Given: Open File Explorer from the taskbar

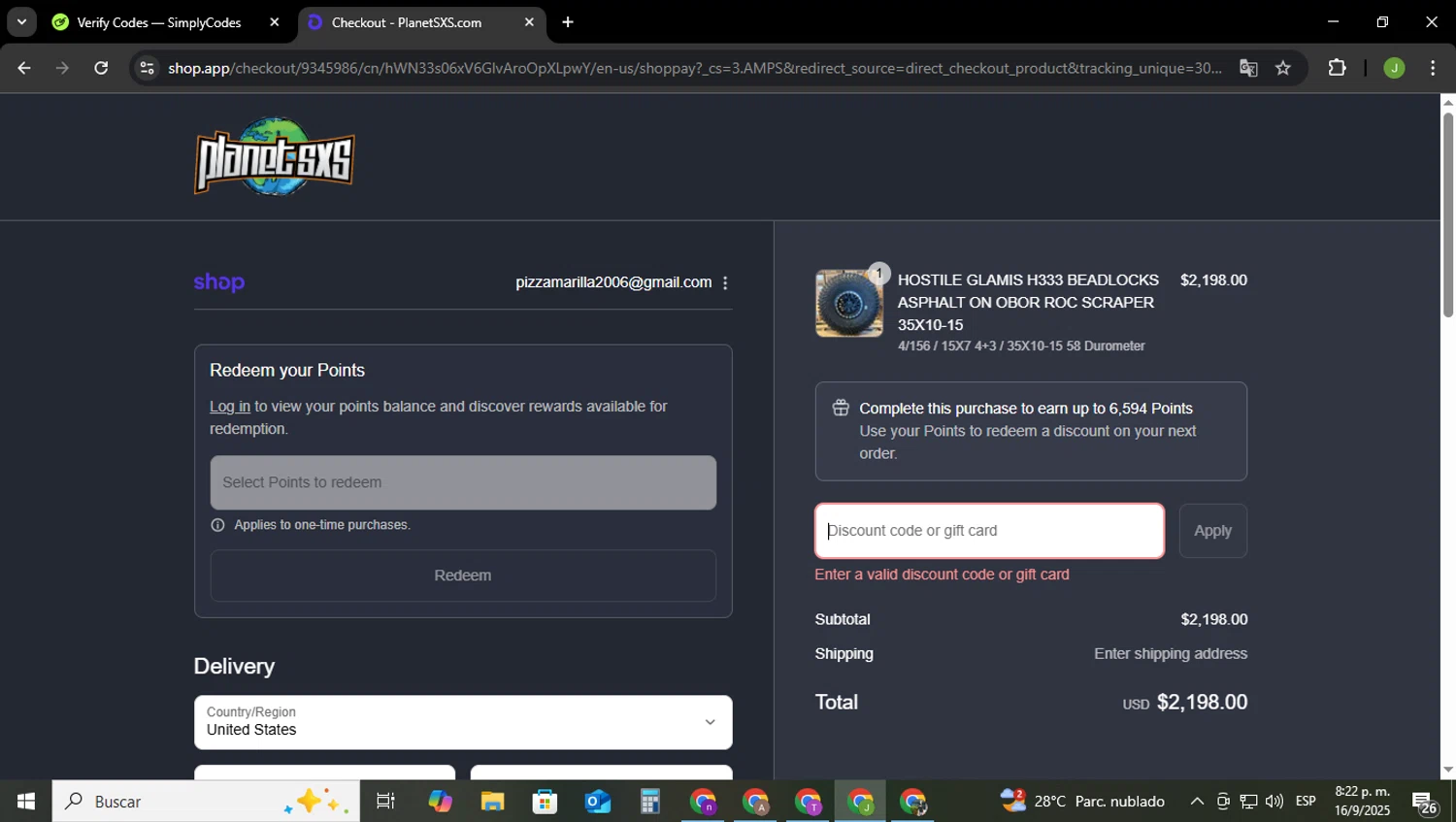Looking at the screenshot, I should (492, 802).
